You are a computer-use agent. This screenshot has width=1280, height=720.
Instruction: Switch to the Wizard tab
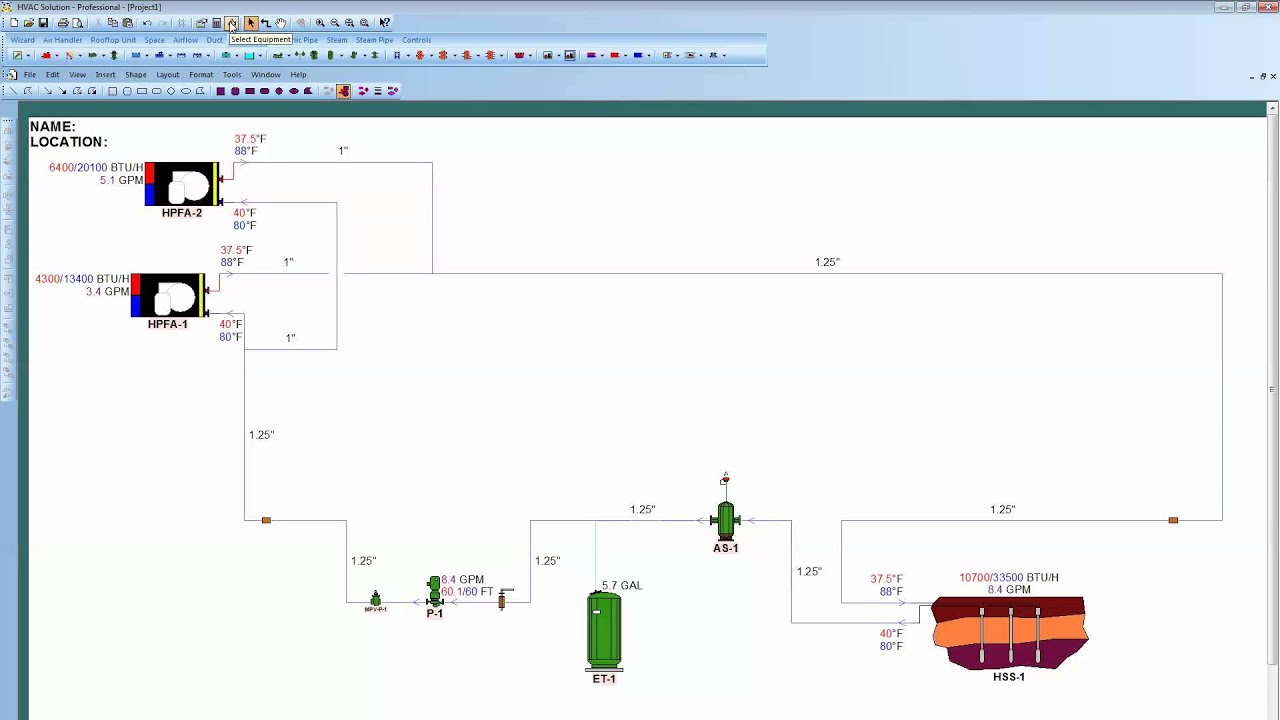coord(22,40)
